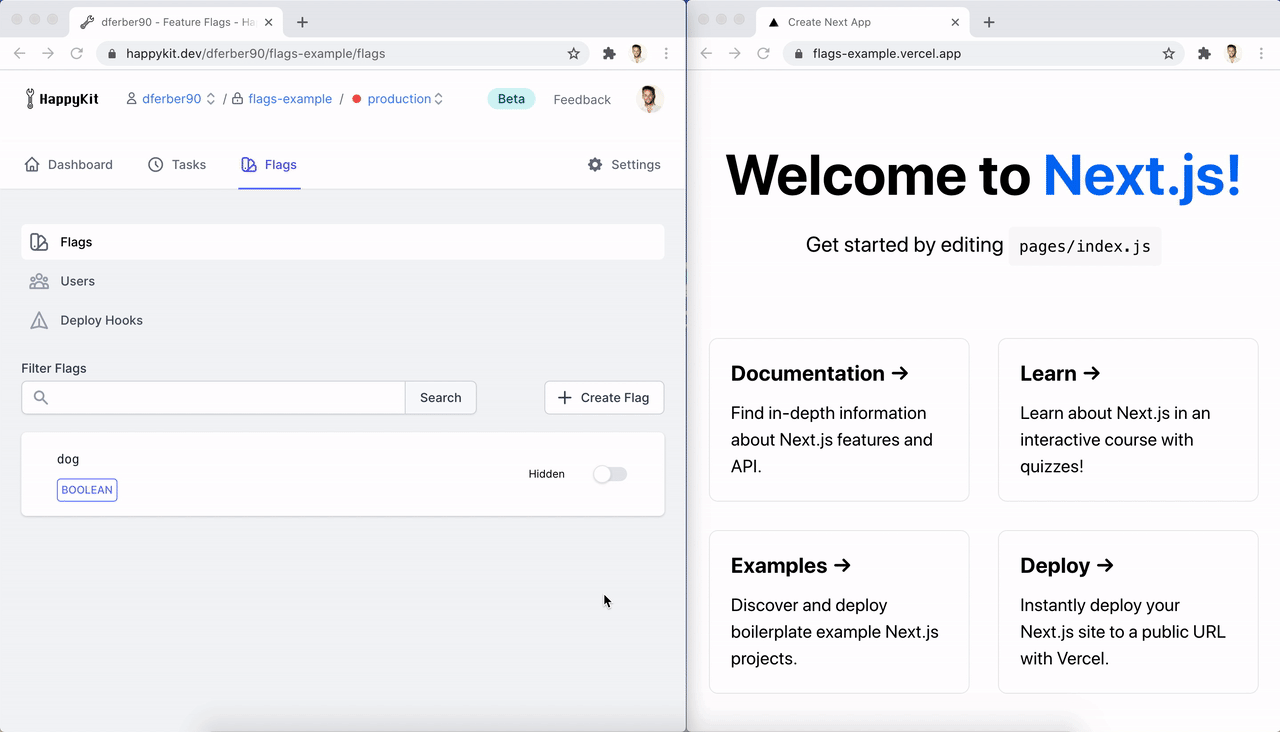Open extensions puzzle icon in left browser

pos(608,54)
